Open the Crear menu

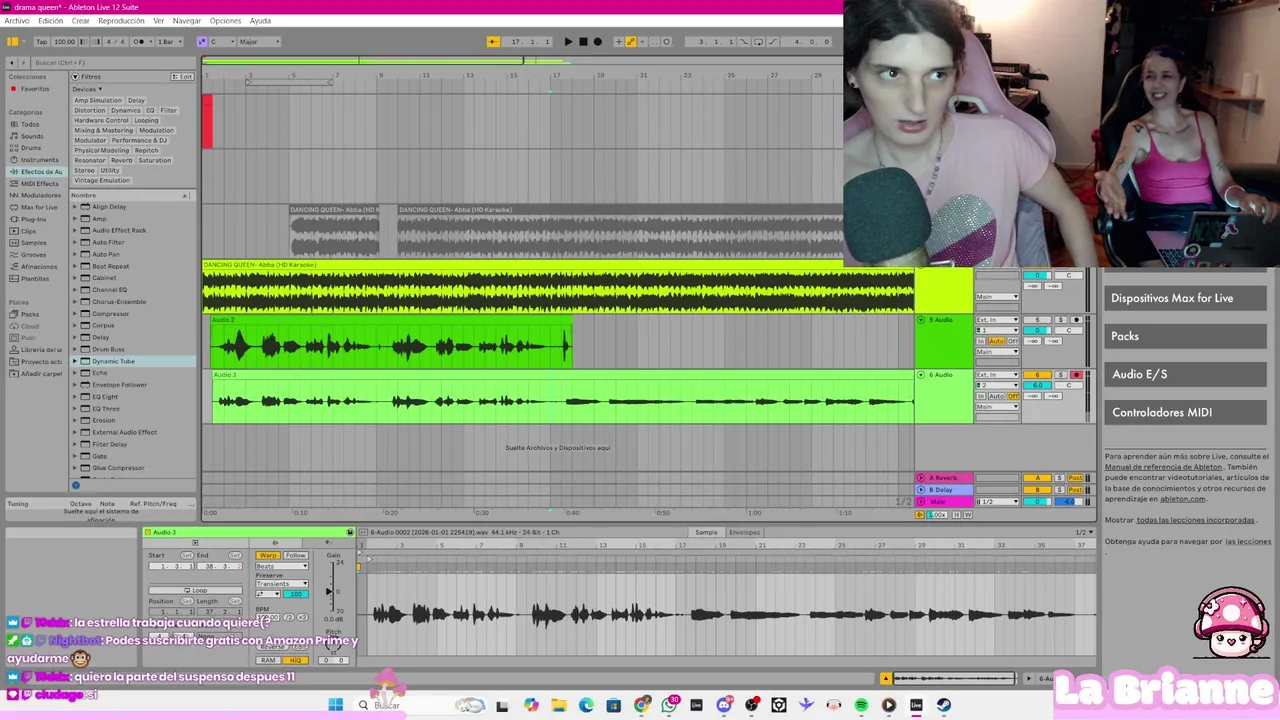click(80, 21)
